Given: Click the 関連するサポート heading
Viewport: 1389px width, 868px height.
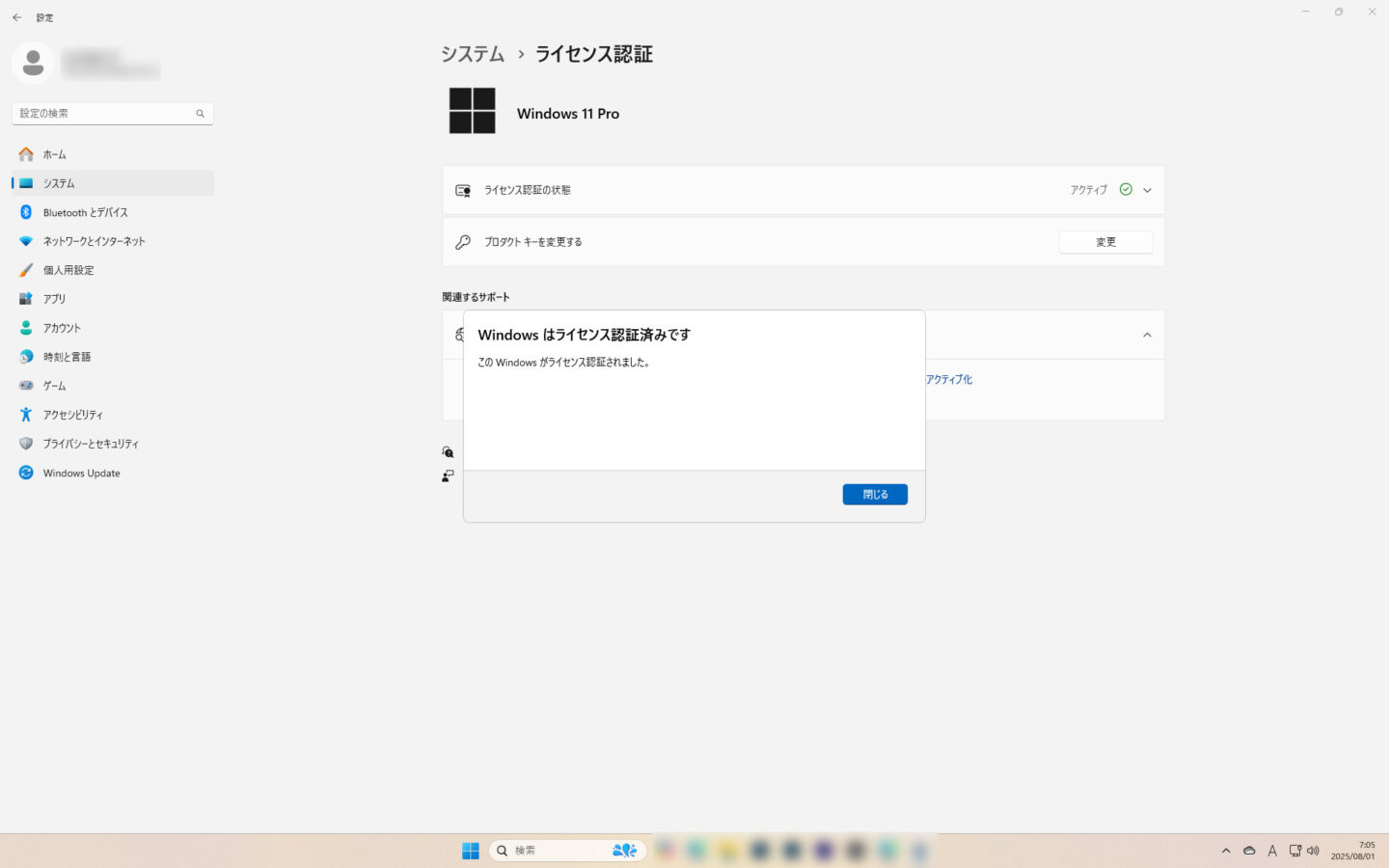Looking at the screenshot, I should click(477, 297).
